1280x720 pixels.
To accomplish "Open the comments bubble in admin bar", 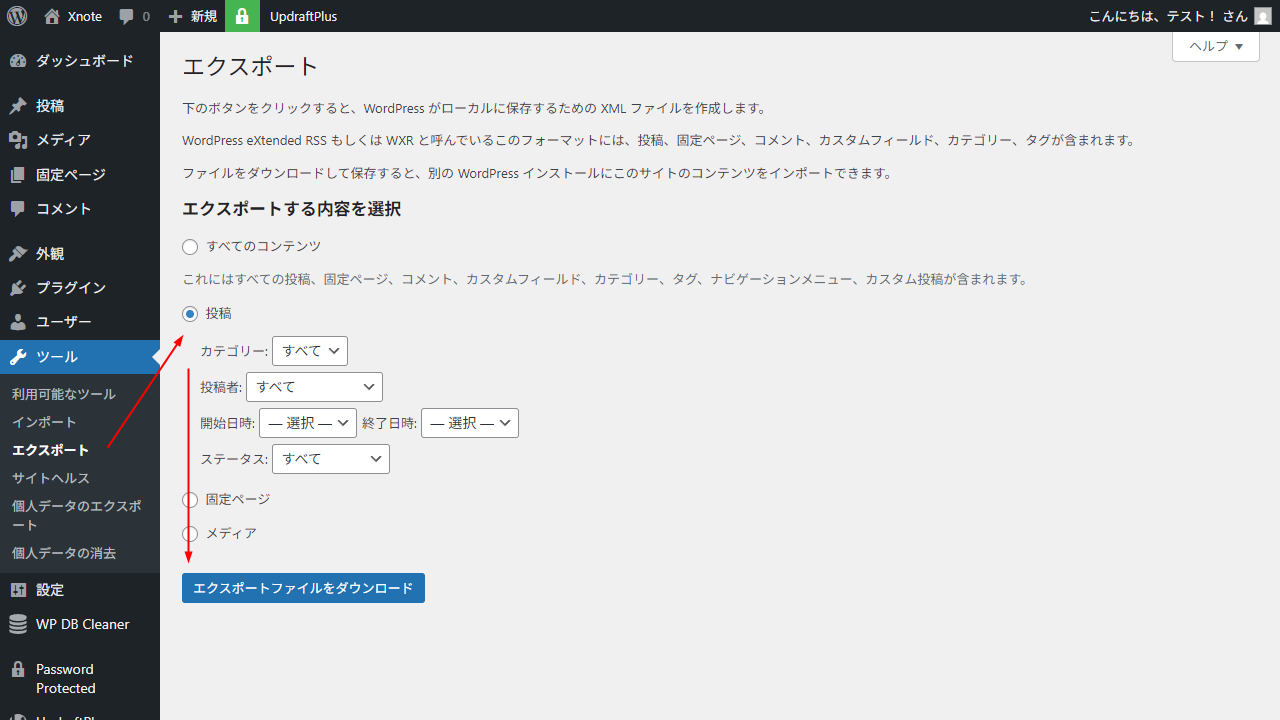I will [126, 17].
